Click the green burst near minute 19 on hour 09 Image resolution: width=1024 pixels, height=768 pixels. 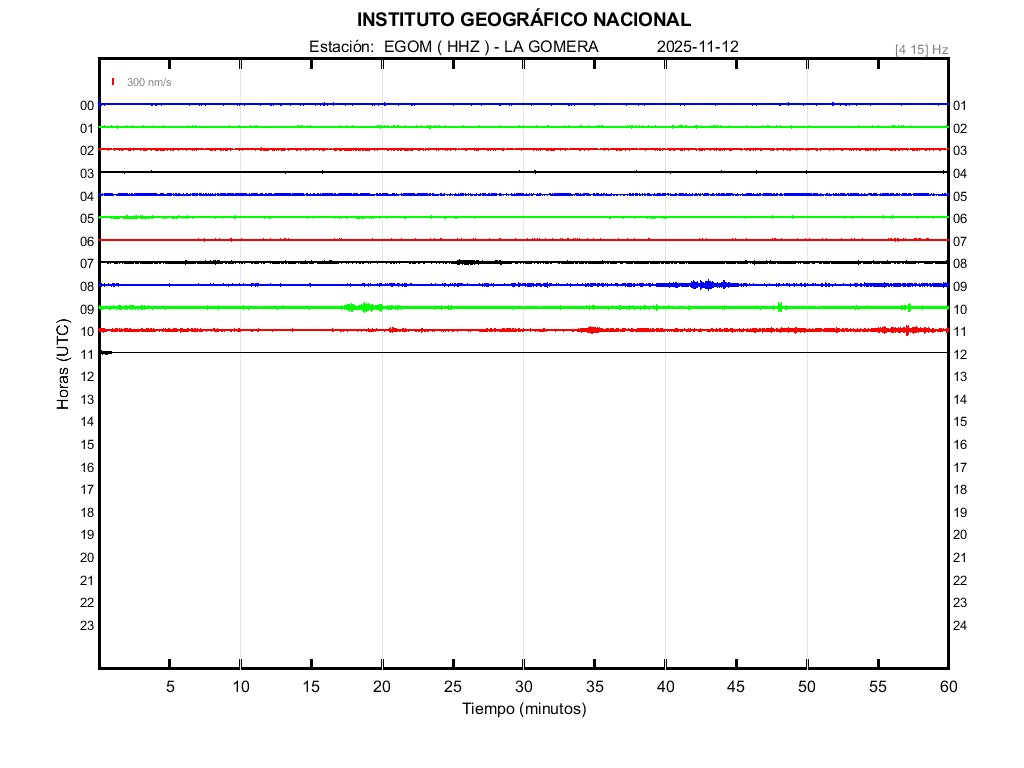click(x=364, y=307)
